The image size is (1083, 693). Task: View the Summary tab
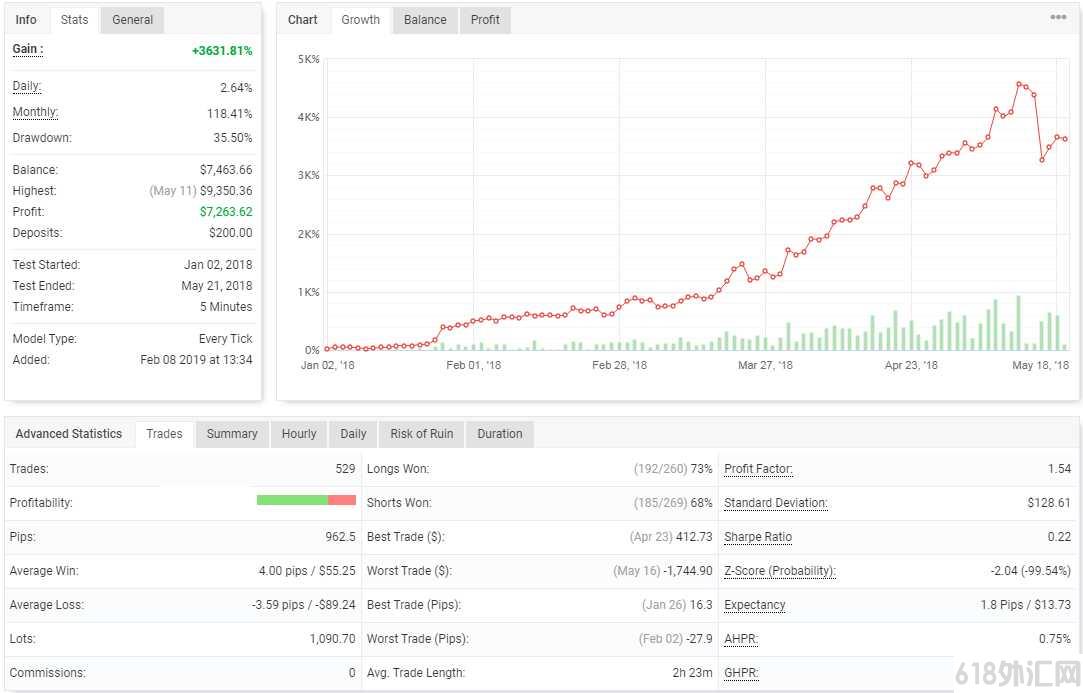232,434
